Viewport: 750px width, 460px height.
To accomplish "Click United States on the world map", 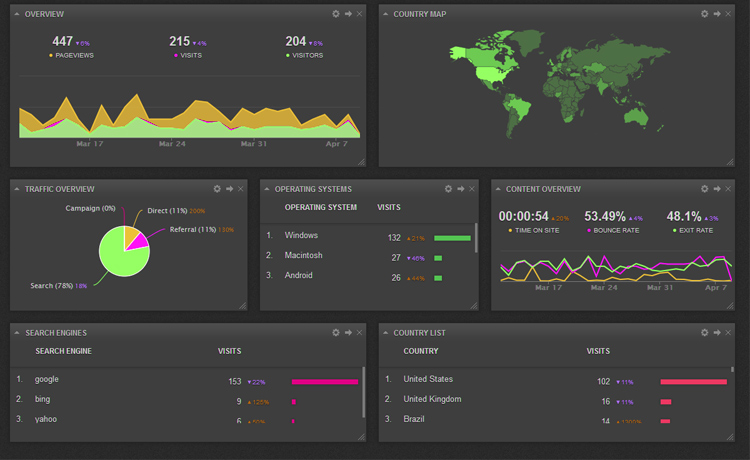I will (489, 72).
